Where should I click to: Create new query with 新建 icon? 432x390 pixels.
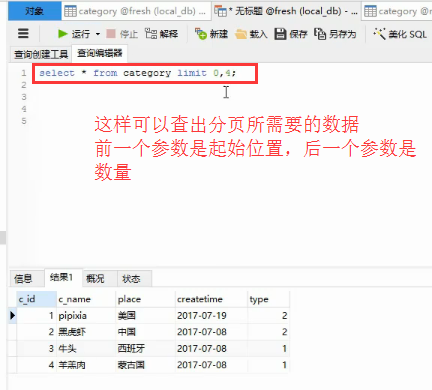click(x=201, y=34)
